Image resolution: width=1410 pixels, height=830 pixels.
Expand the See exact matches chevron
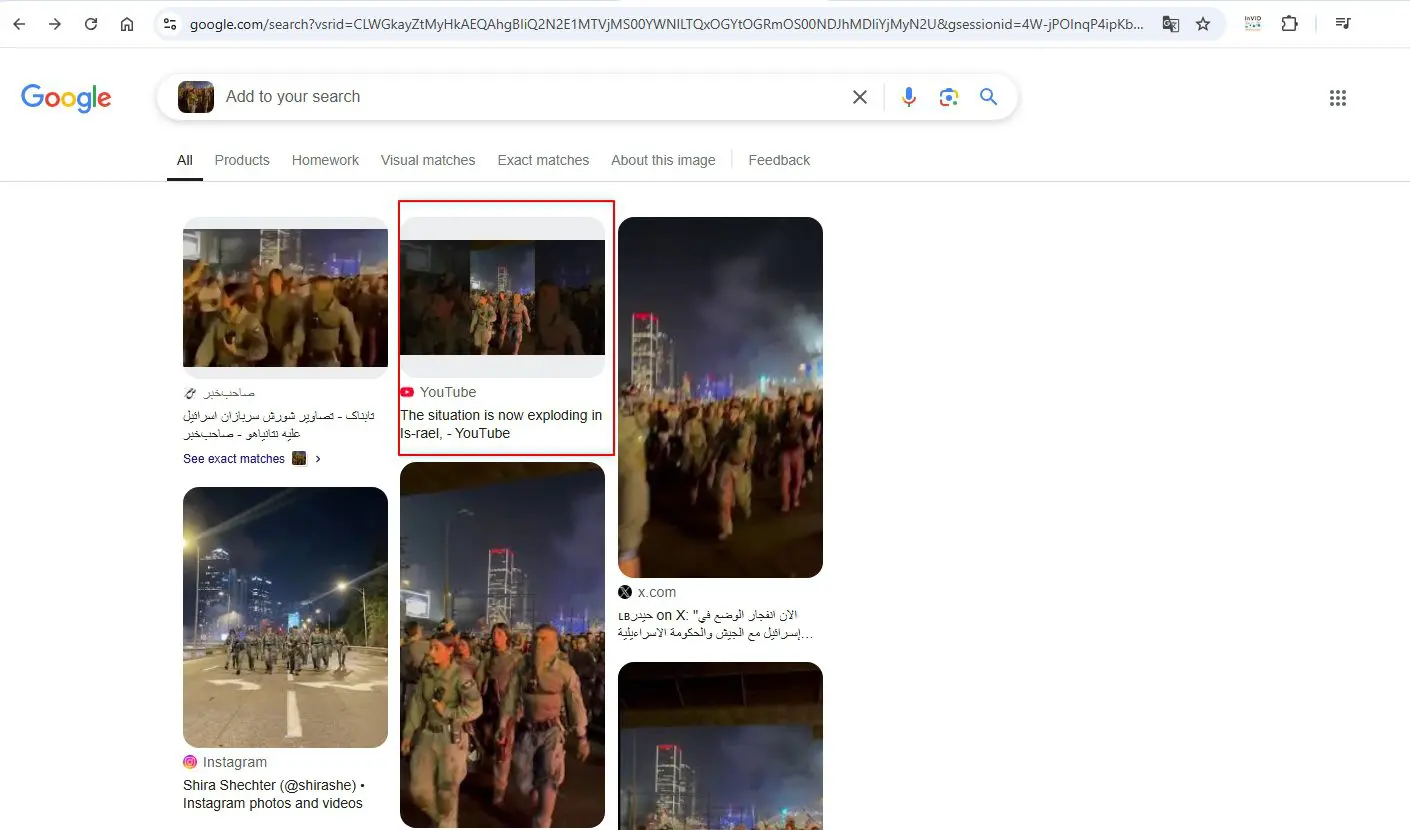pyautogui.click(x=318, y=459)
